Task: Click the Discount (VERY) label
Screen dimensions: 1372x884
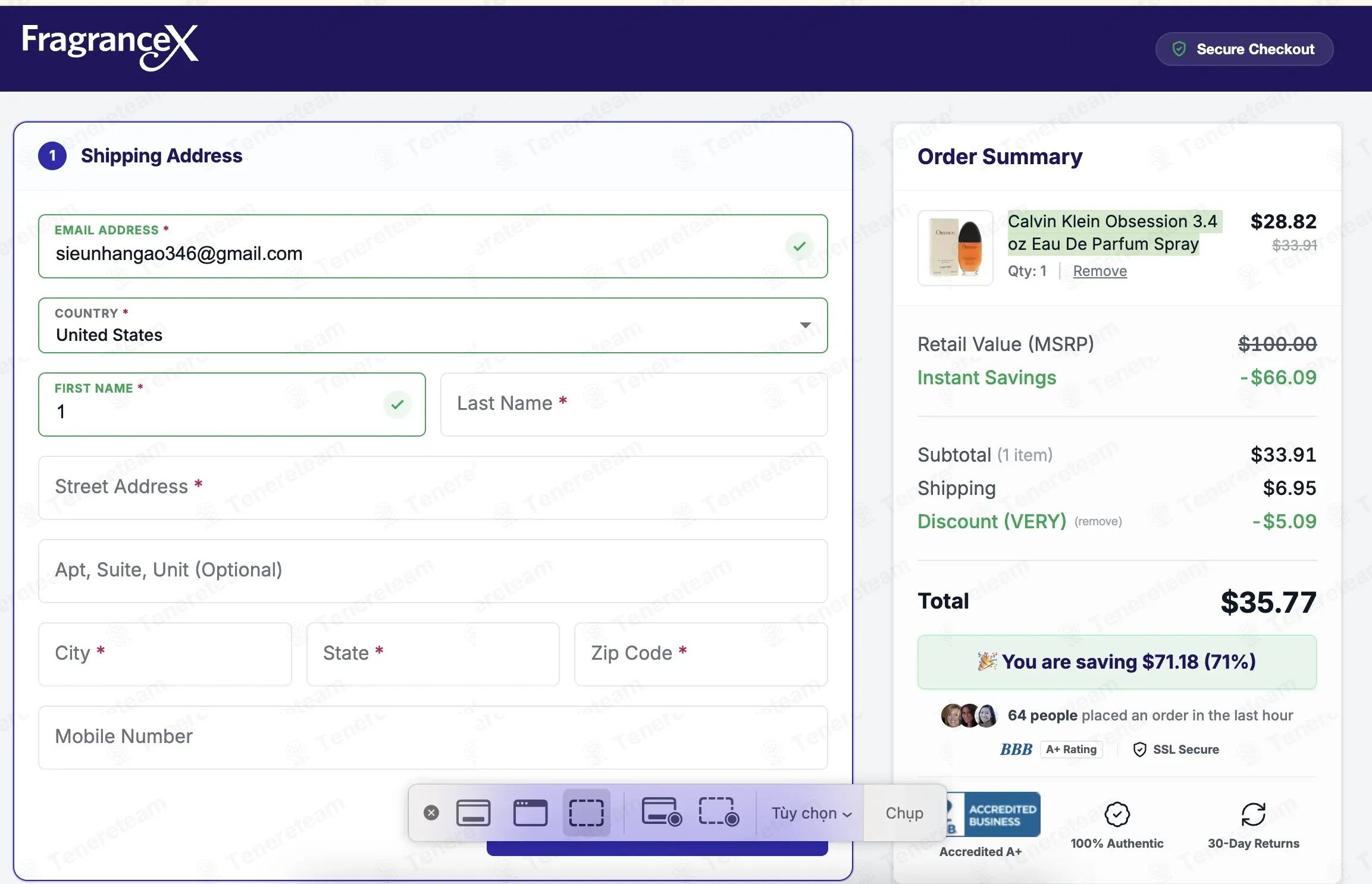Action: click(x=992, y=522)
